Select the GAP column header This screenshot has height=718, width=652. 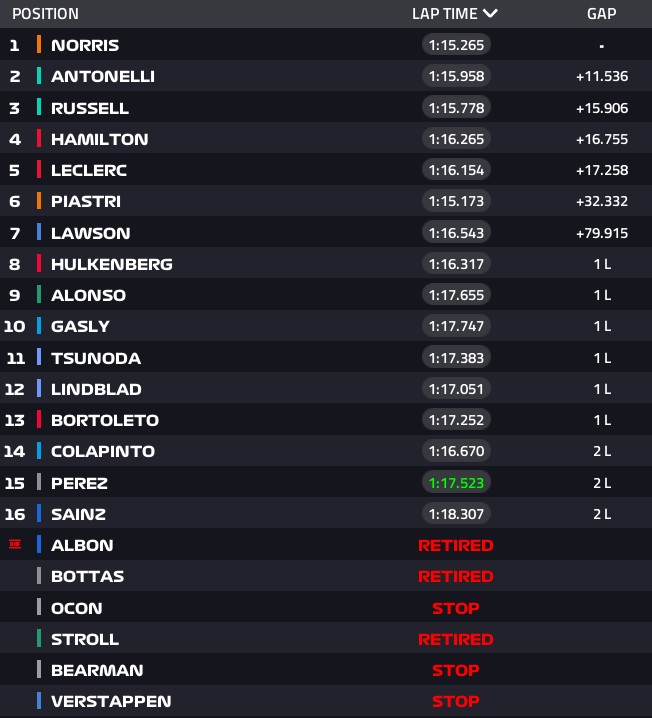(602, 14)
